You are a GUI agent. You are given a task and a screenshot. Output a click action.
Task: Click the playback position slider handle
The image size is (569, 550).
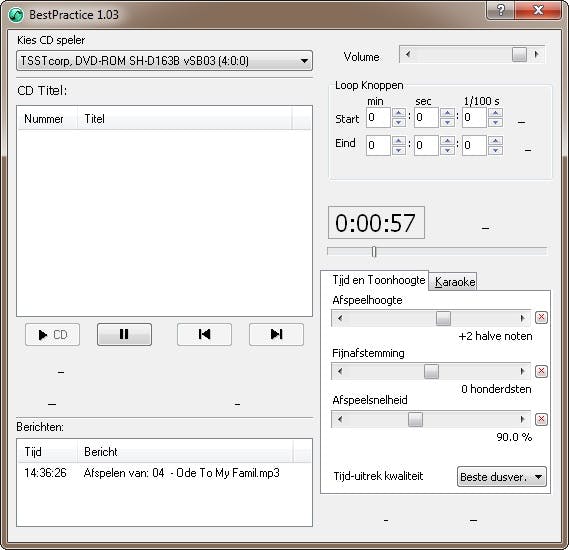374,251
